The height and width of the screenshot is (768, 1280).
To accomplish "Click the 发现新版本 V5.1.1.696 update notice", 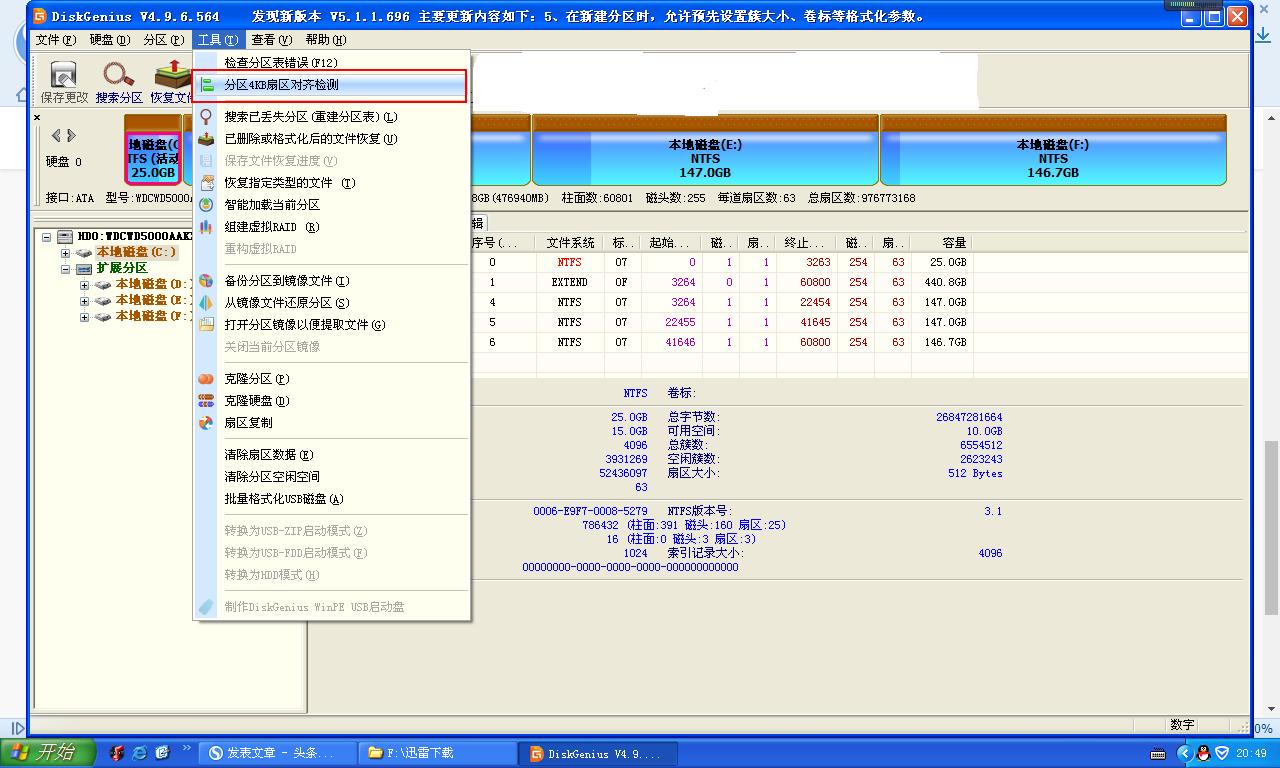I will pos(320,15).
